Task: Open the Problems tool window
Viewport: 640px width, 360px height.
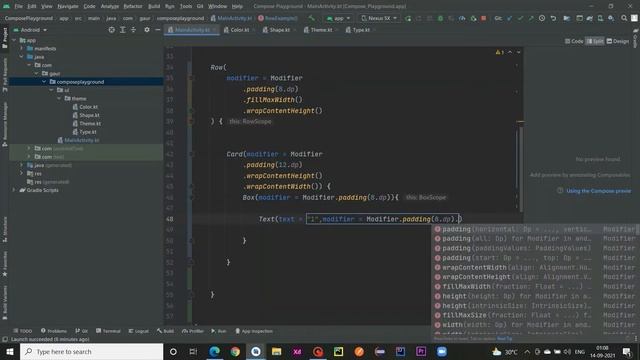Action: pyautogui.click(x=53, y=331)
